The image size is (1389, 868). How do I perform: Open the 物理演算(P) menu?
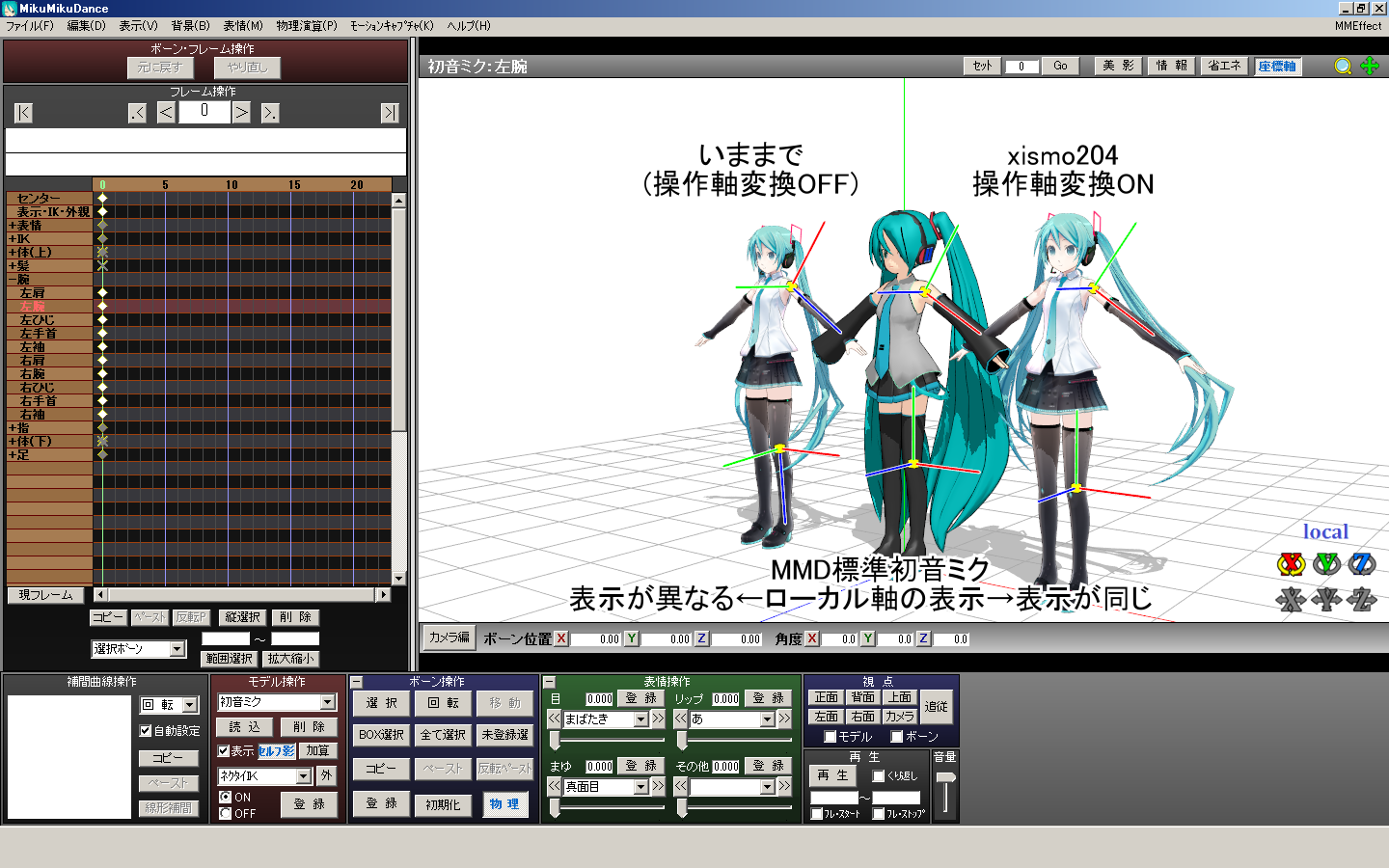click(x=307, y=26)
